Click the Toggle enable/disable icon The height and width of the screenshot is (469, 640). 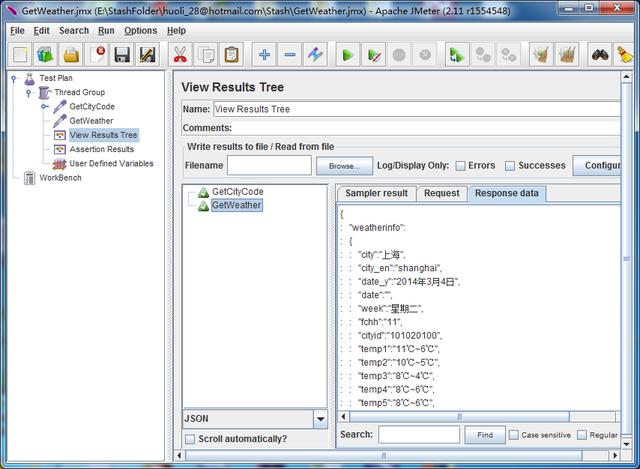pos(315,54)
